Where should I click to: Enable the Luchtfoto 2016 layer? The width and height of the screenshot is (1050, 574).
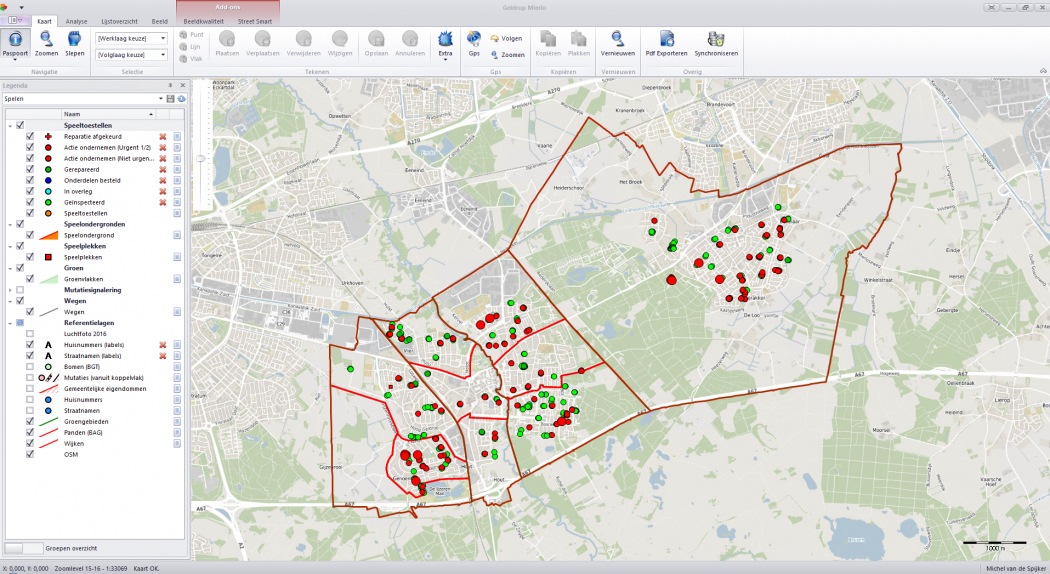[x=30, y=334]
